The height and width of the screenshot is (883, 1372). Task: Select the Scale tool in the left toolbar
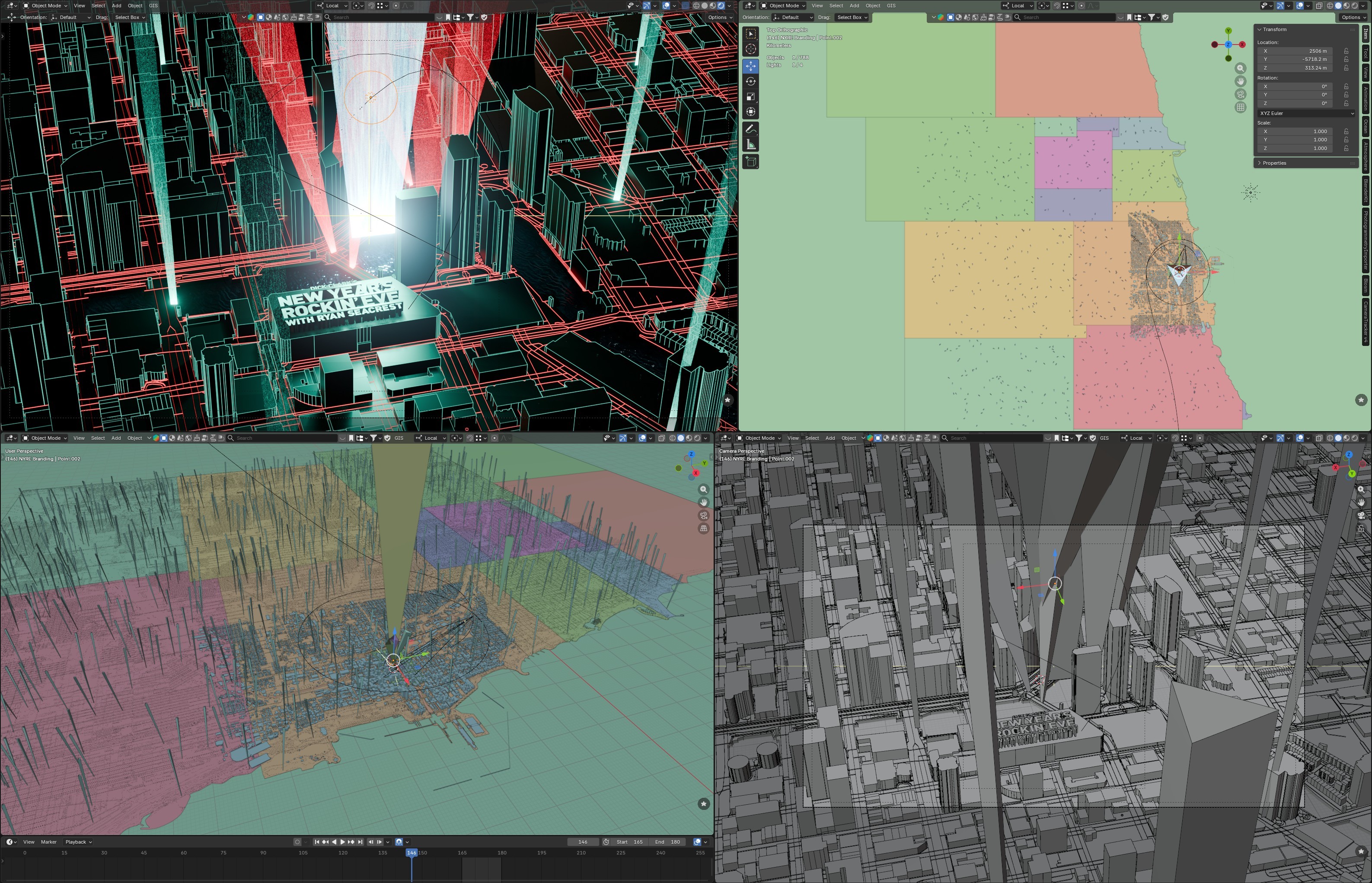(751, 97)
